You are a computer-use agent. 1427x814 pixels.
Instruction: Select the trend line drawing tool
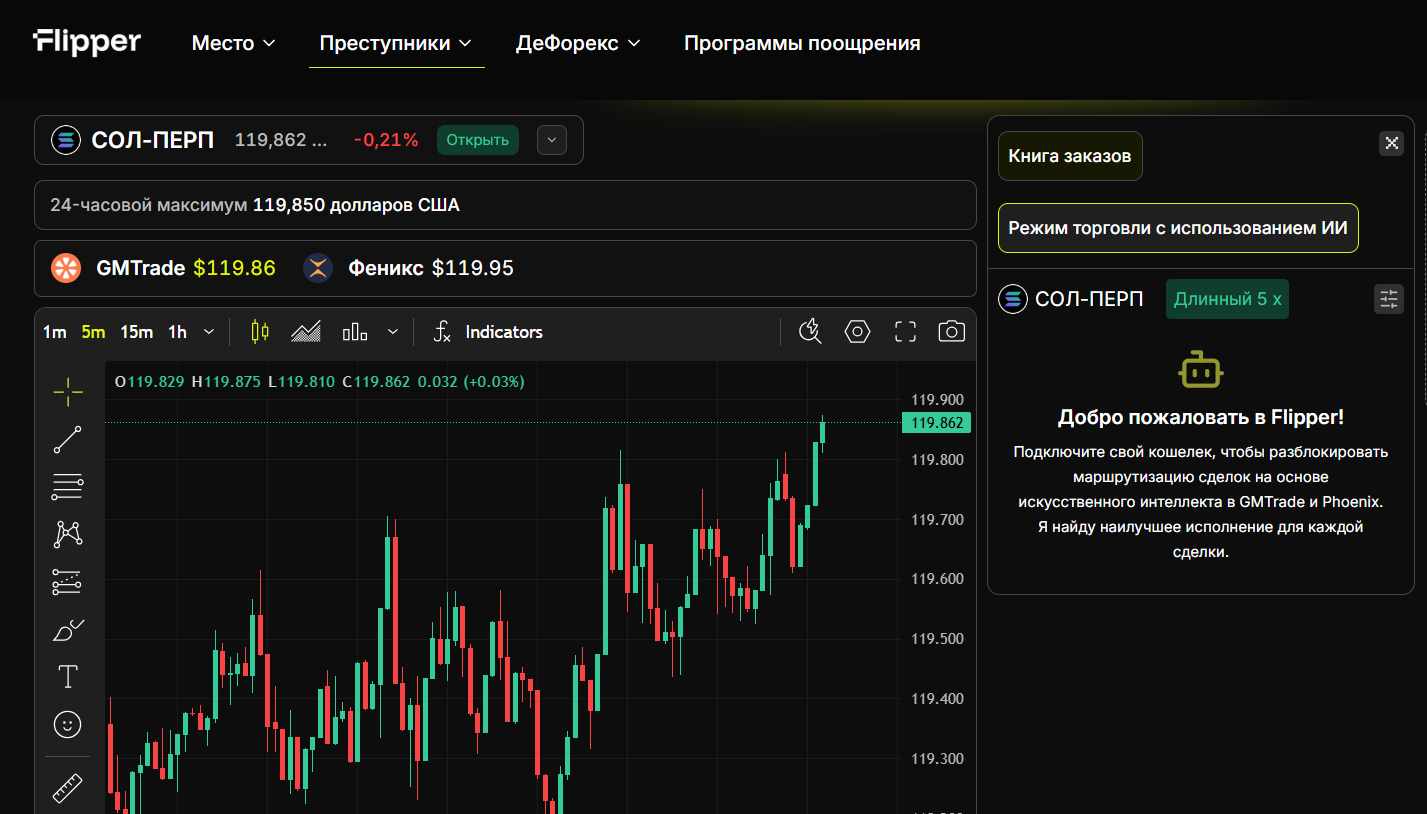(x=68, y=439)
